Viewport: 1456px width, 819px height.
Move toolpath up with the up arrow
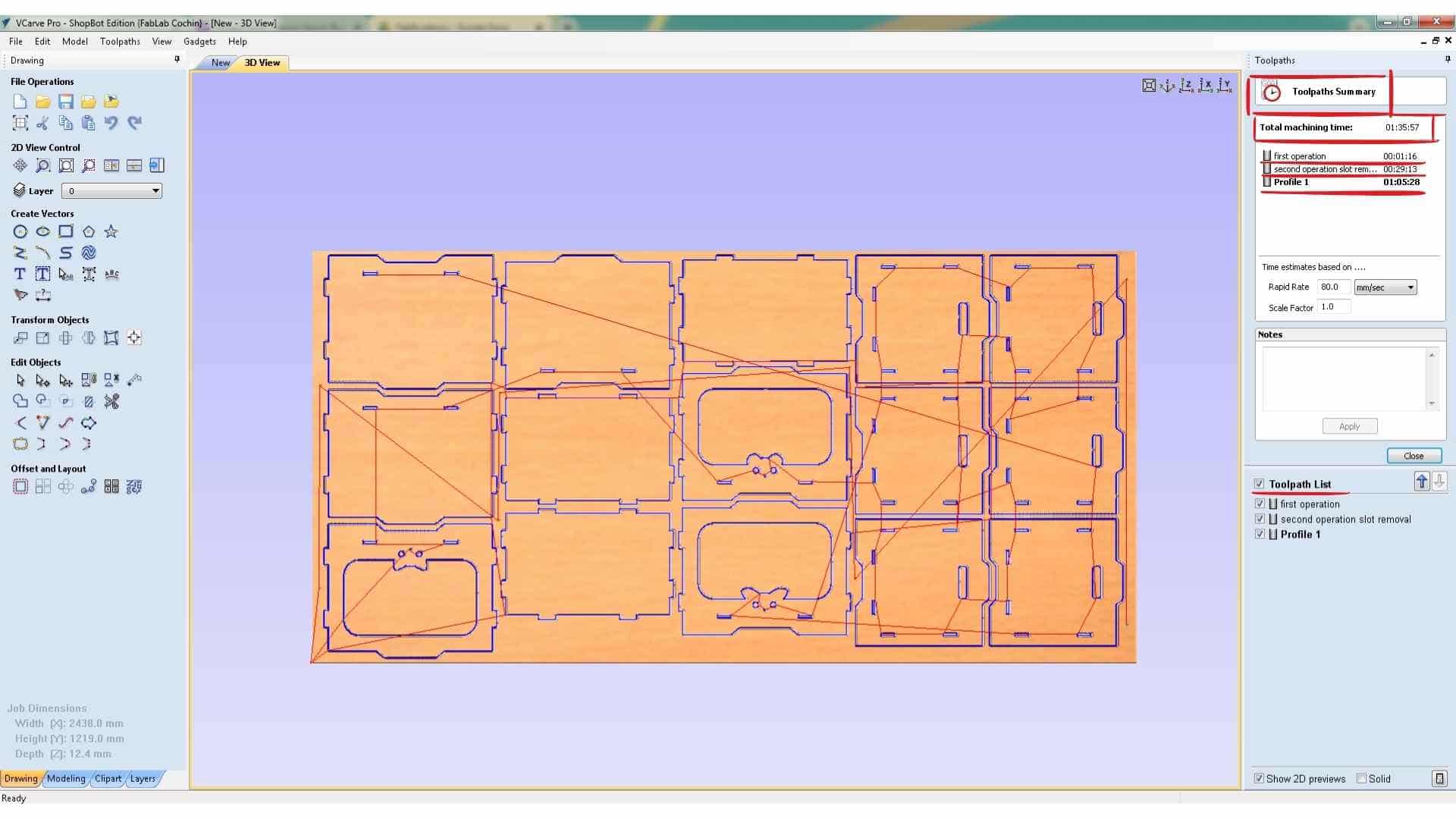tap(1421, 482)
